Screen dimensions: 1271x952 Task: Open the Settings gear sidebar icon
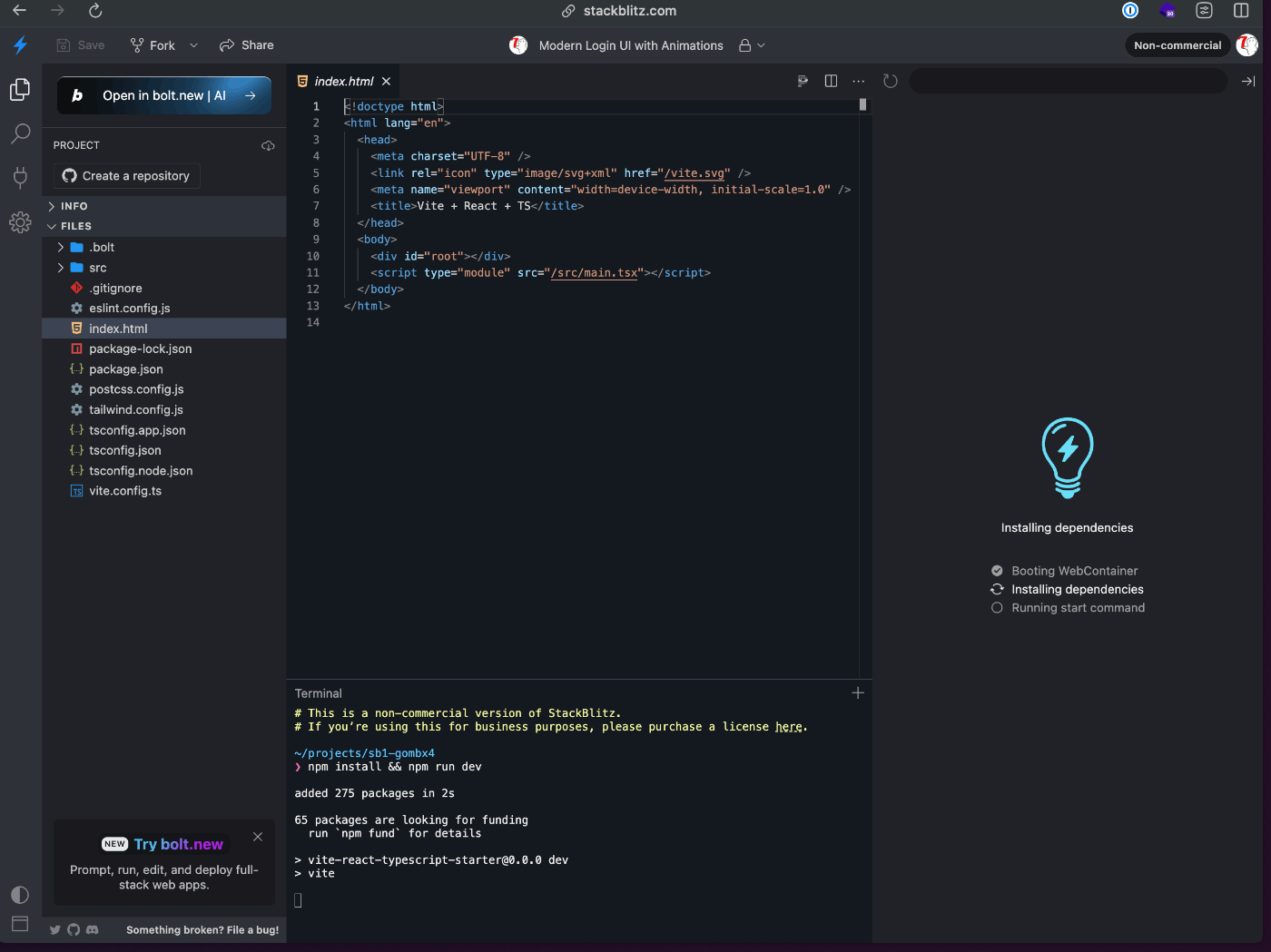pyautogui.click(x=20, y=222)
